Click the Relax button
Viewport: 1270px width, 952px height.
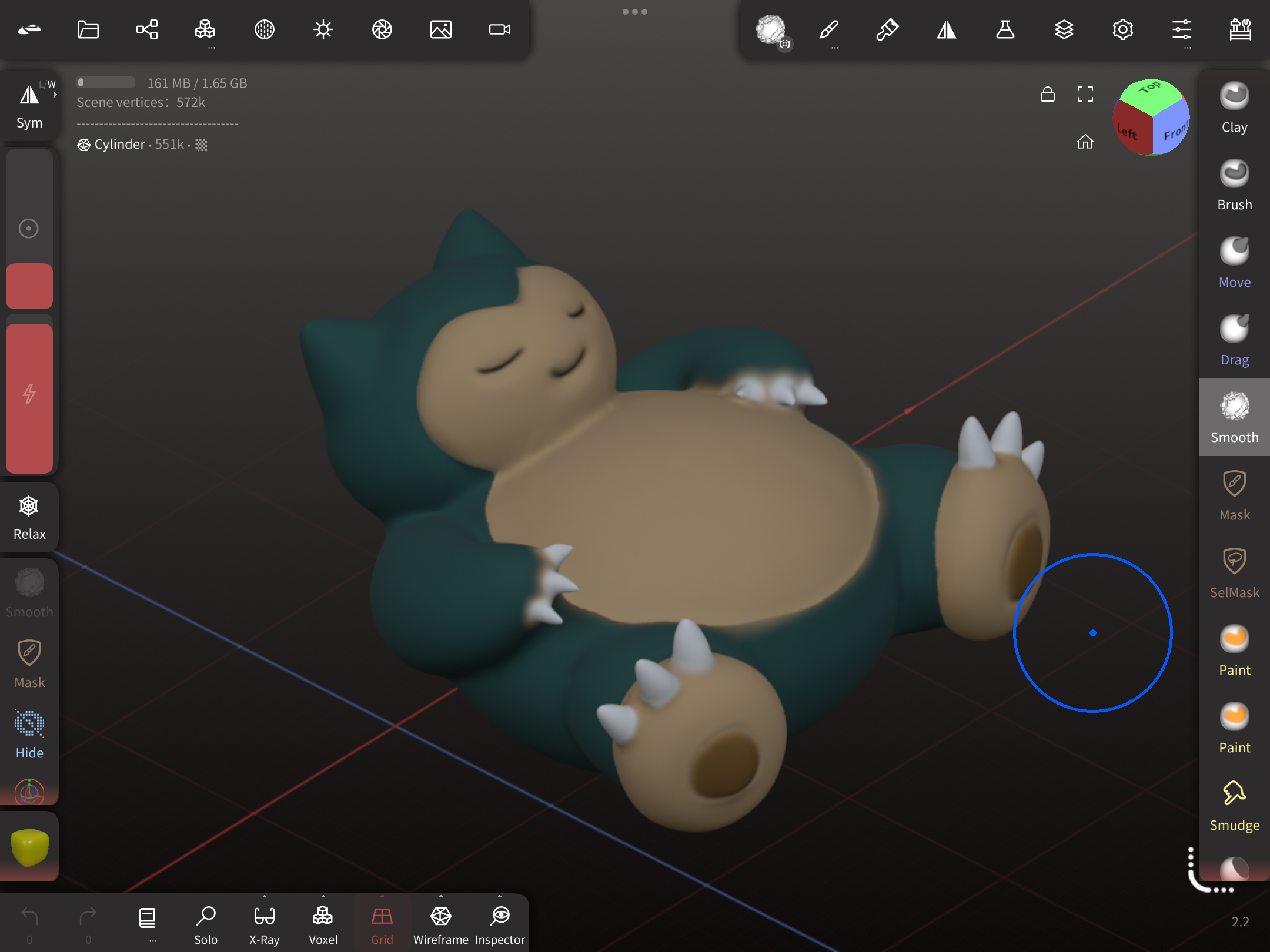(x=29, y=517)
